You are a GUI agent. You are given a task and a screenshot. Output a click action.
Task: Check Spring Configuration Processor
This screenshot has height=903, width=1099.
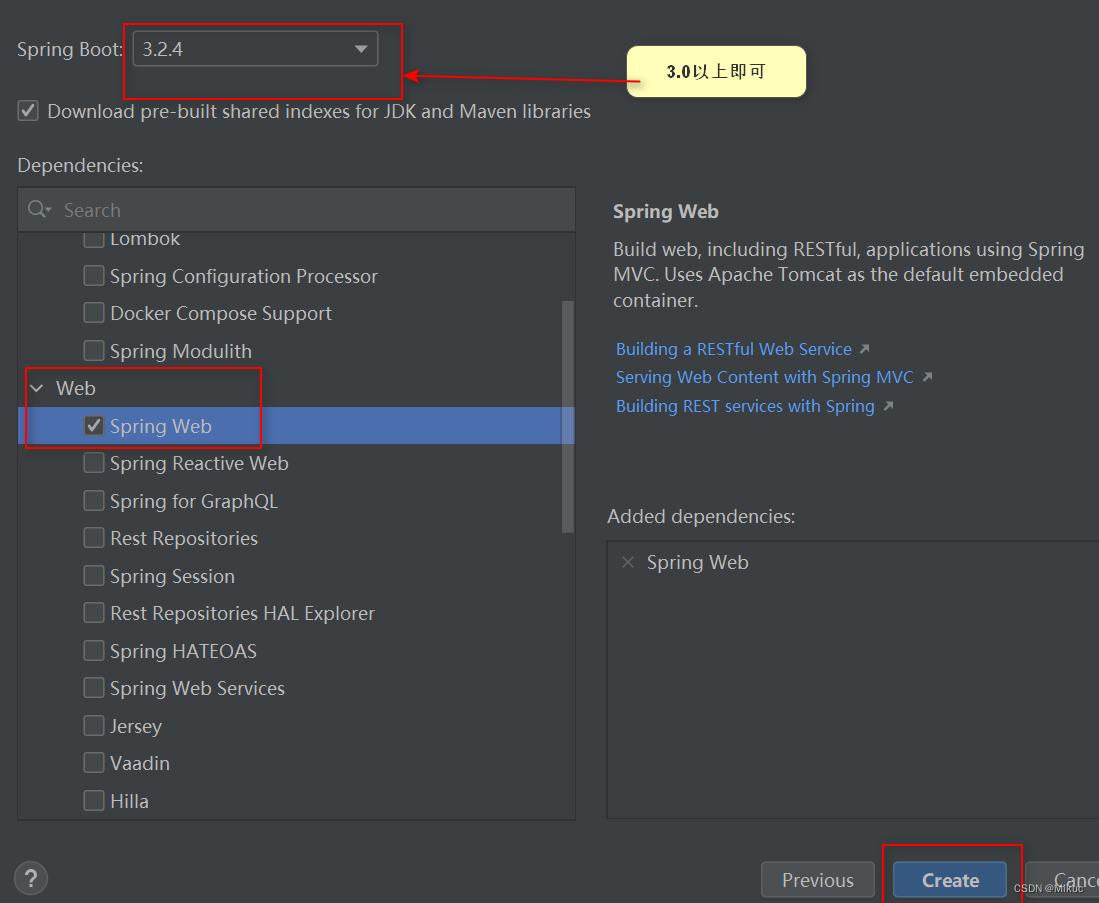tap(94, 275)
